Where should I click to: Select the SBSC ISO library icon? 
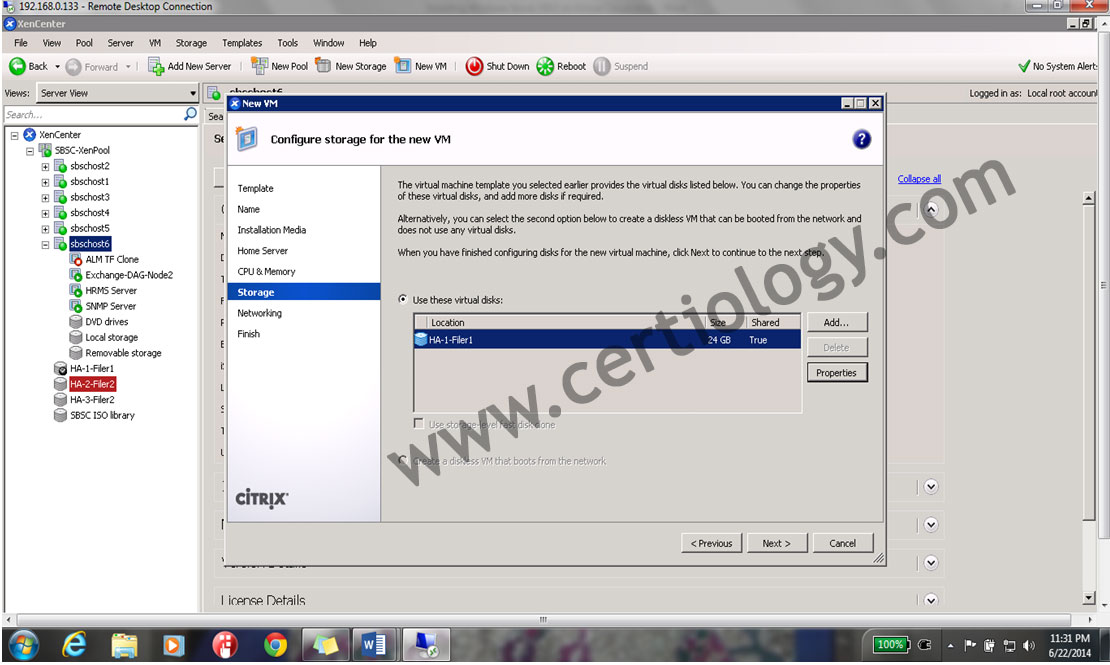point(60,415)
